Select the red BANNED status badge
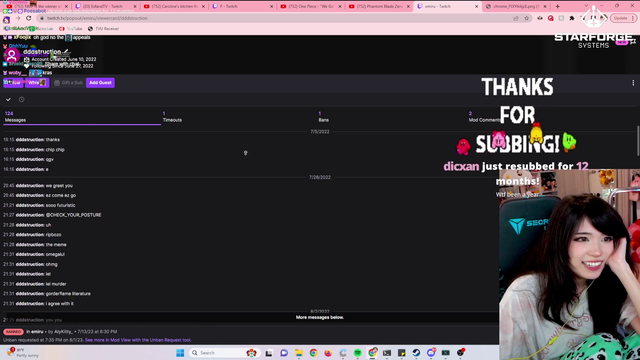Screen dimensions: 640x360 13,332
